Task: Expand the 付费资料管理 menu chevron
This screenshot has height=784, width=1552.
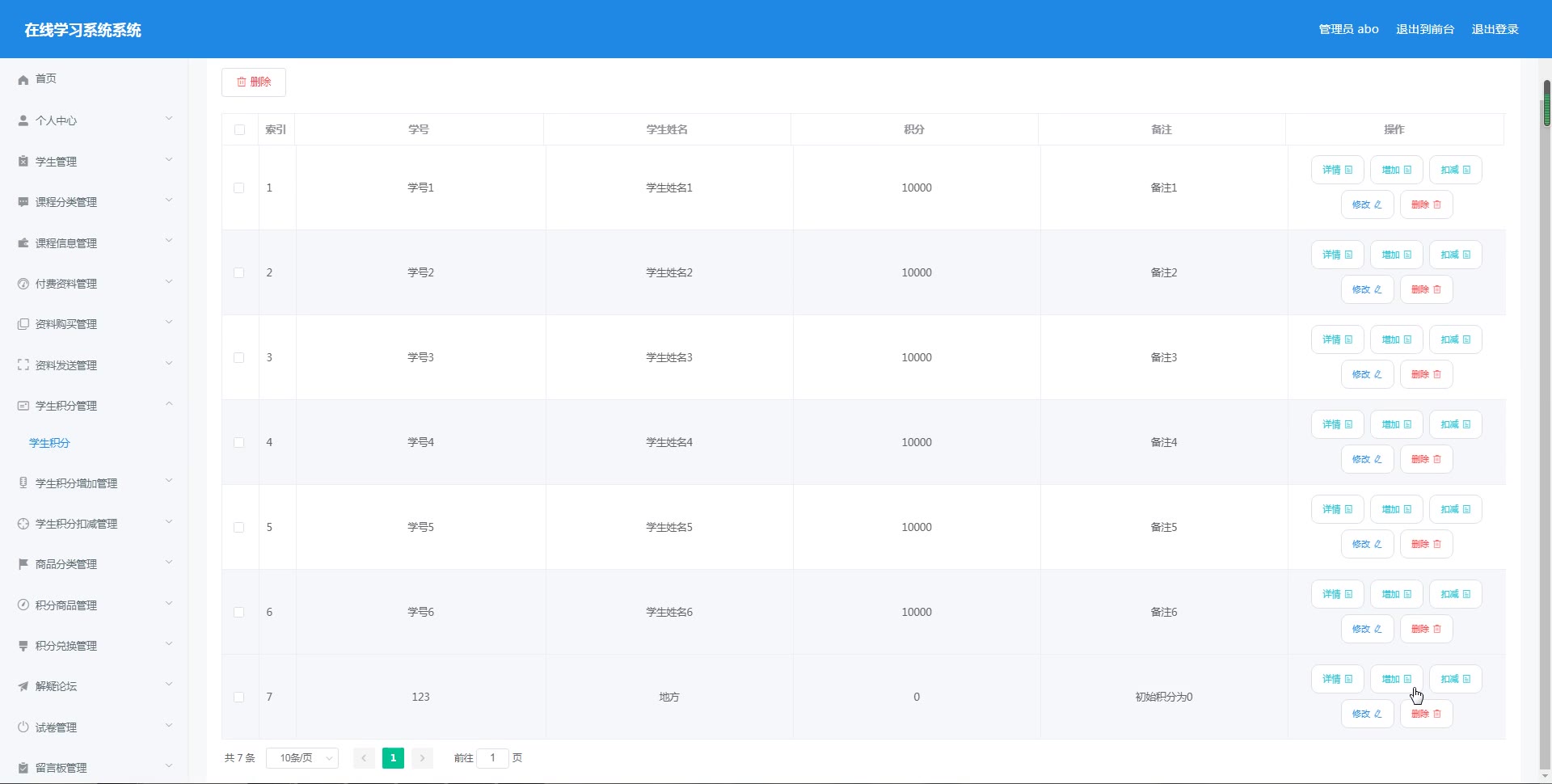Action: [169, 281]
